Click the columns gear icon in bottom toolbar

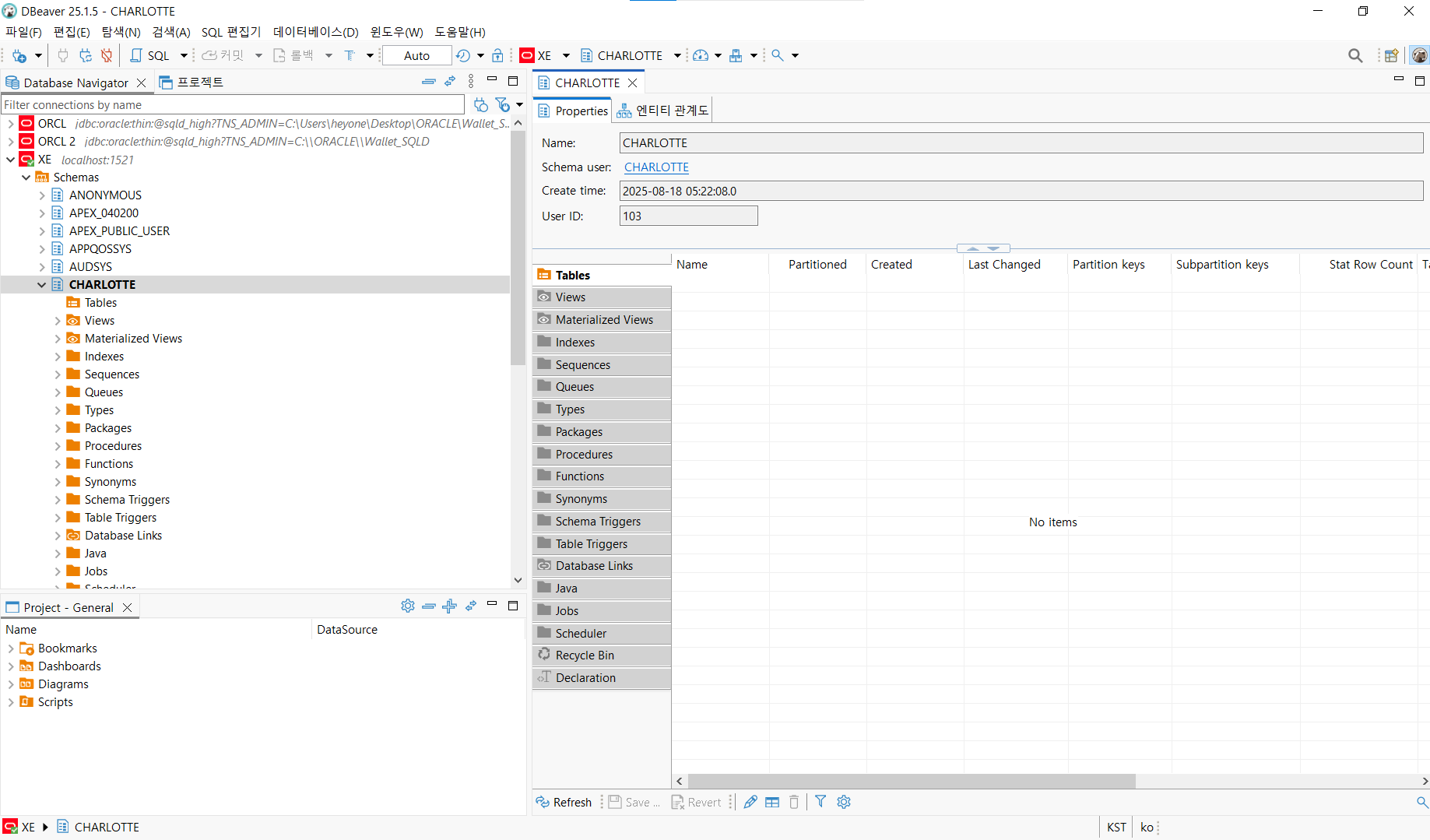pyautogui.click(x=844, y=802)
